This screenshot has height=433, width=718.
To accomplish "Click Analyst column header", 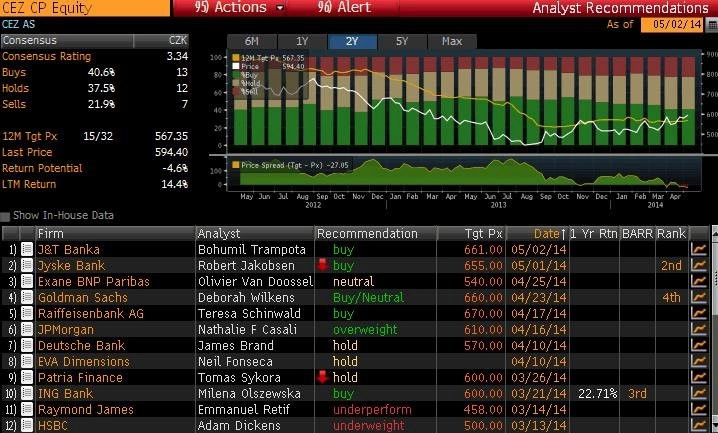I will click(x=255, y=234).
